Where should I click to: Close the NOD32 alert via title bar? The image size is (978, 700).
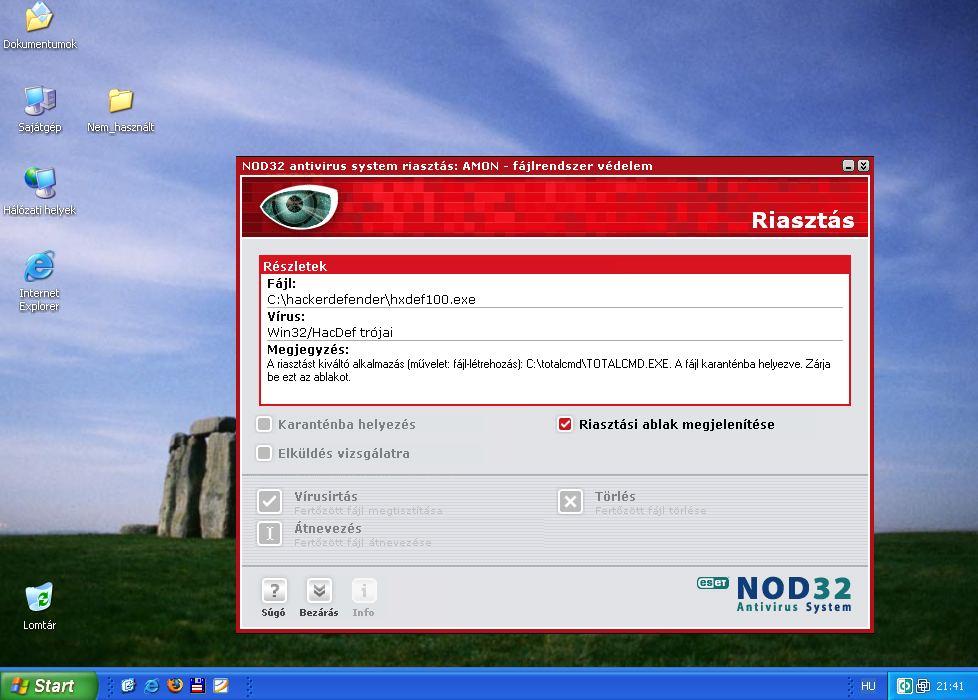pyautogui.click(x=863, y=165)
